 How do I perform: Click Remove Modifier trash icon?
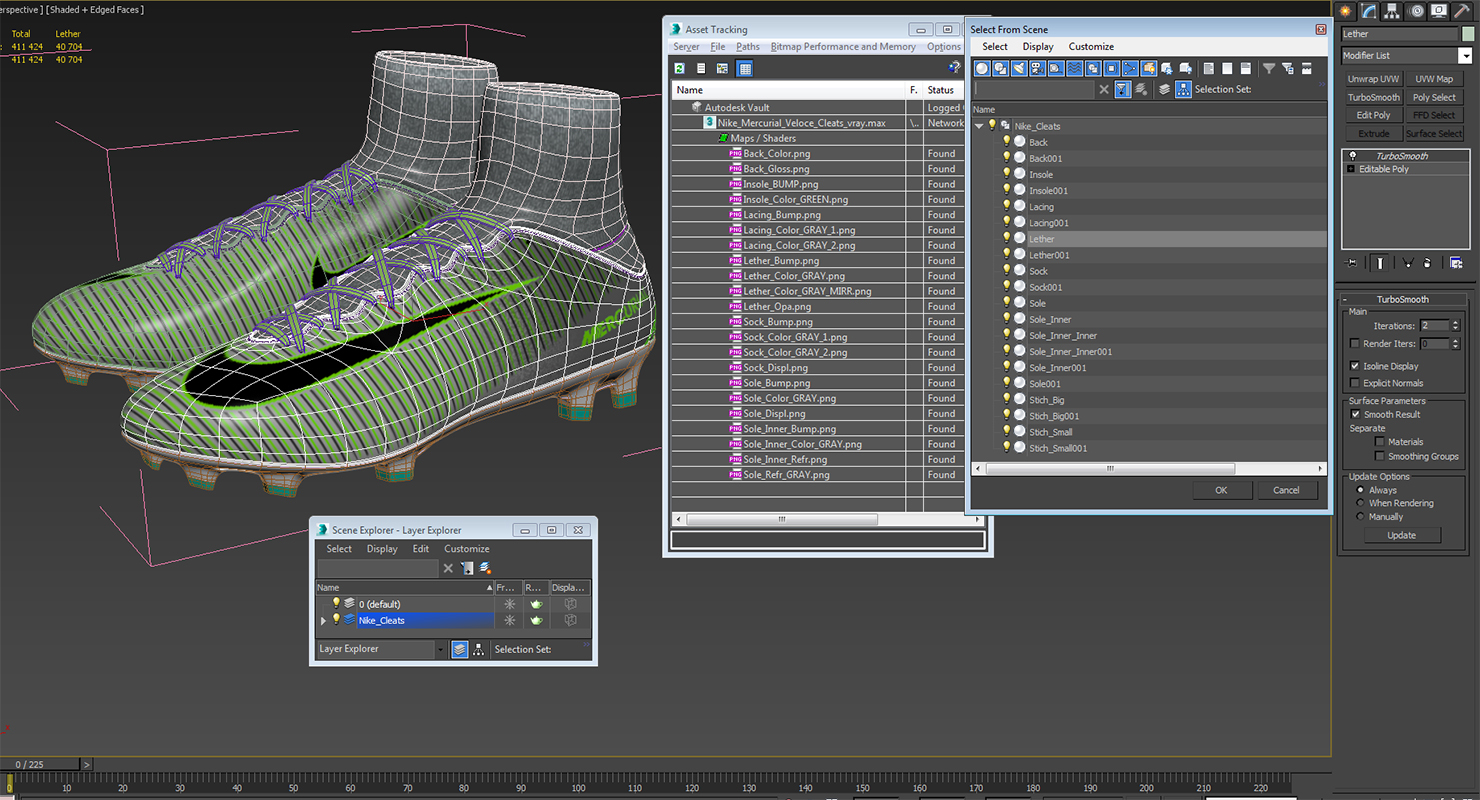click(x=1427, y=262)
